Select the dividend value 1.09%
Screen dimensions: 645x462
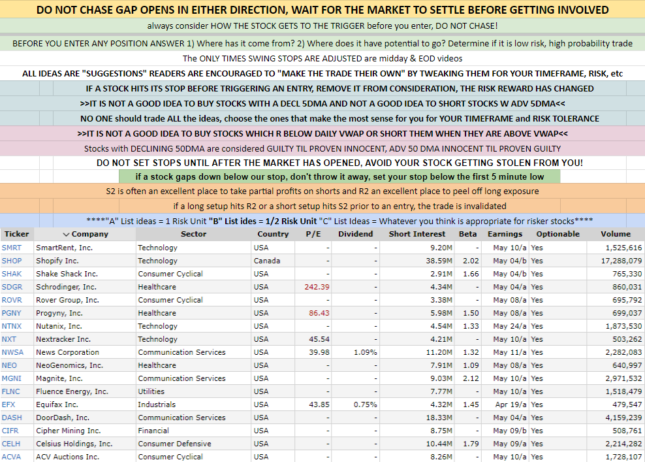click(365, 352)
